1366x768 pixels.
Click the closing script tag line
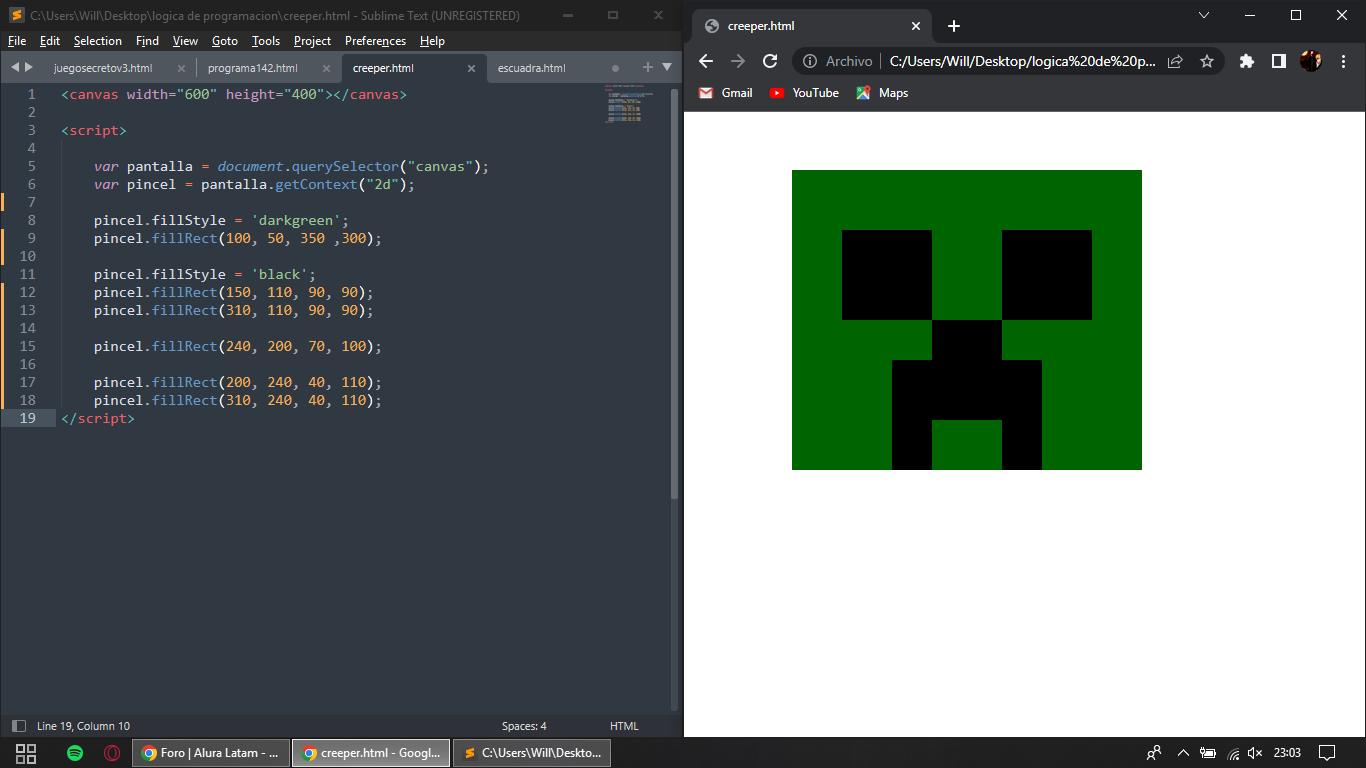coord(97,418)
